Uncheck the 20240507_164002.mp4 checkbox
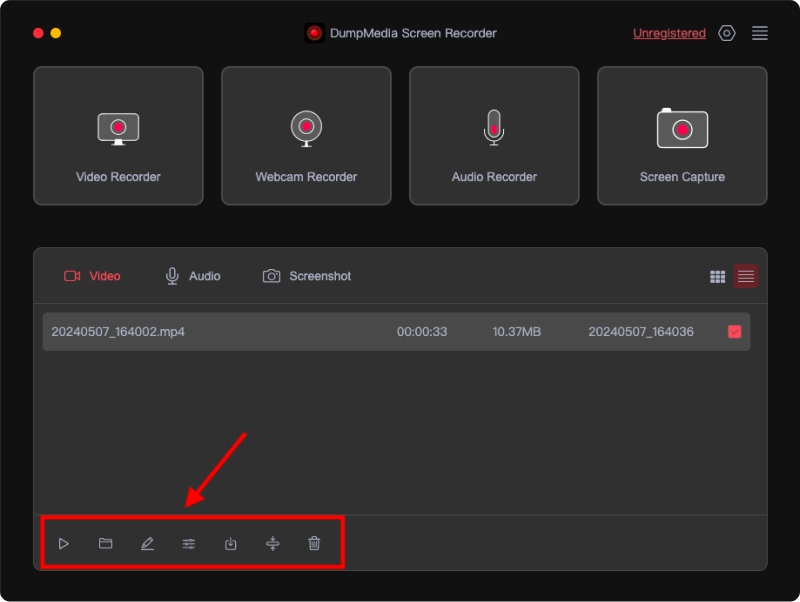The width and height of the screenshot is (800, 602). click(734, 332)
